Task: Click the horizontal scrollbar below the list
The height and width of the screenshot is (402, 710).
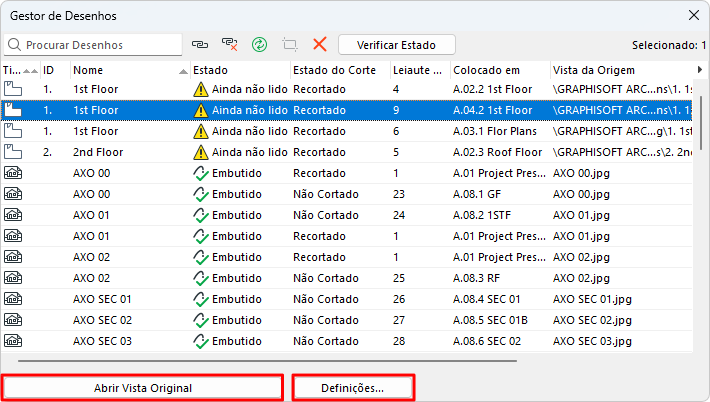Action: pyautogui.click(x=267, y=361)
